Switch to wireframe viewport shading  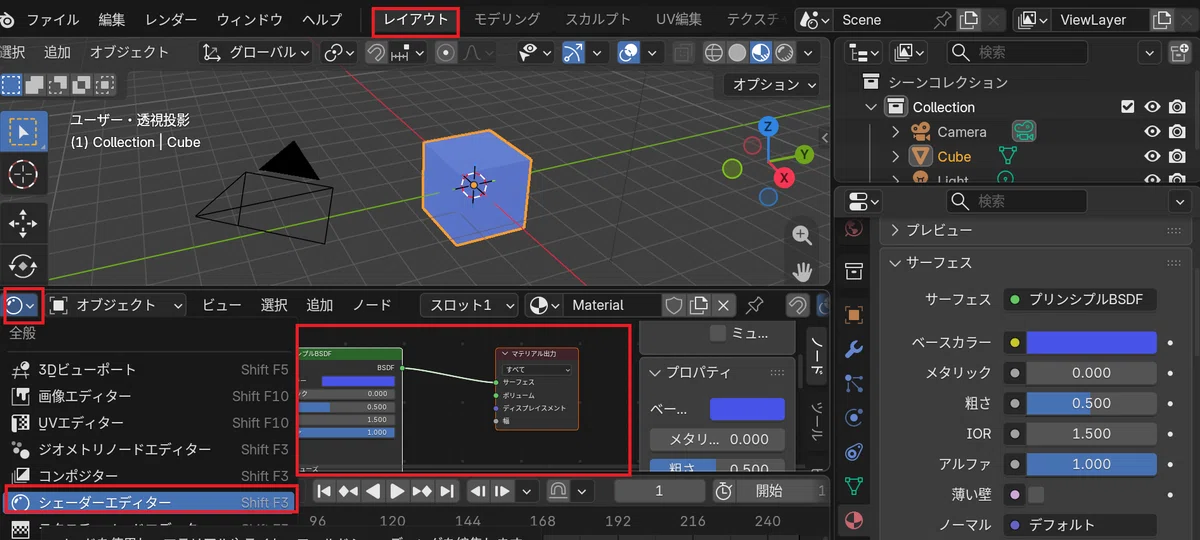(714, 52)
